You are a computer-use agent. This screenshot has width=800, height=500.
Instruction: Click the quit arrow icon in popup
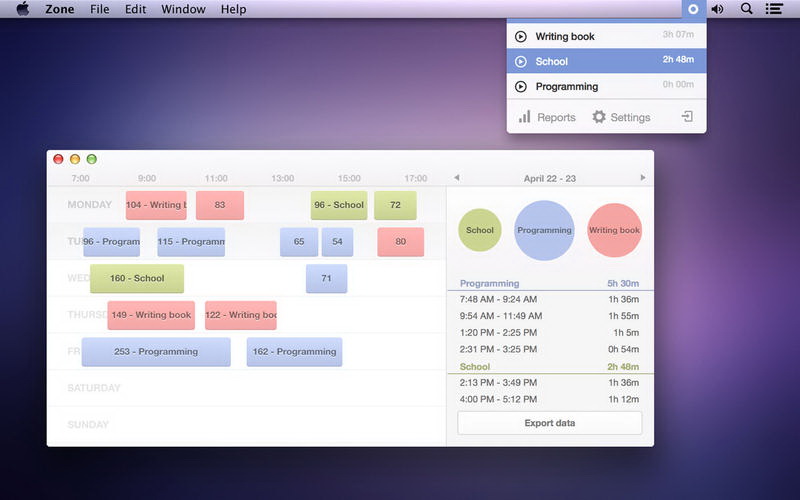click(687, 117)
